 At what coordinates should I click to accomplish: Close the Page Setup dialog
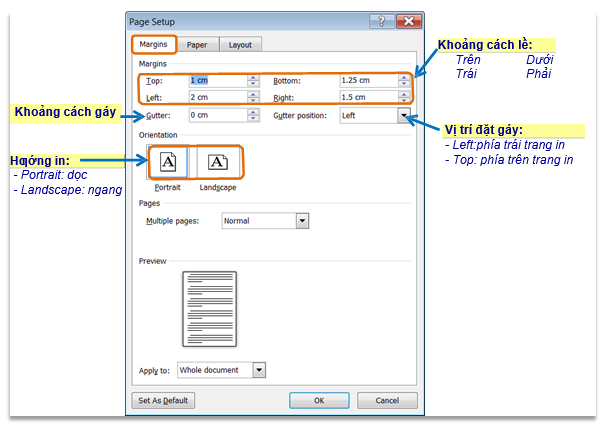(406, 20)
